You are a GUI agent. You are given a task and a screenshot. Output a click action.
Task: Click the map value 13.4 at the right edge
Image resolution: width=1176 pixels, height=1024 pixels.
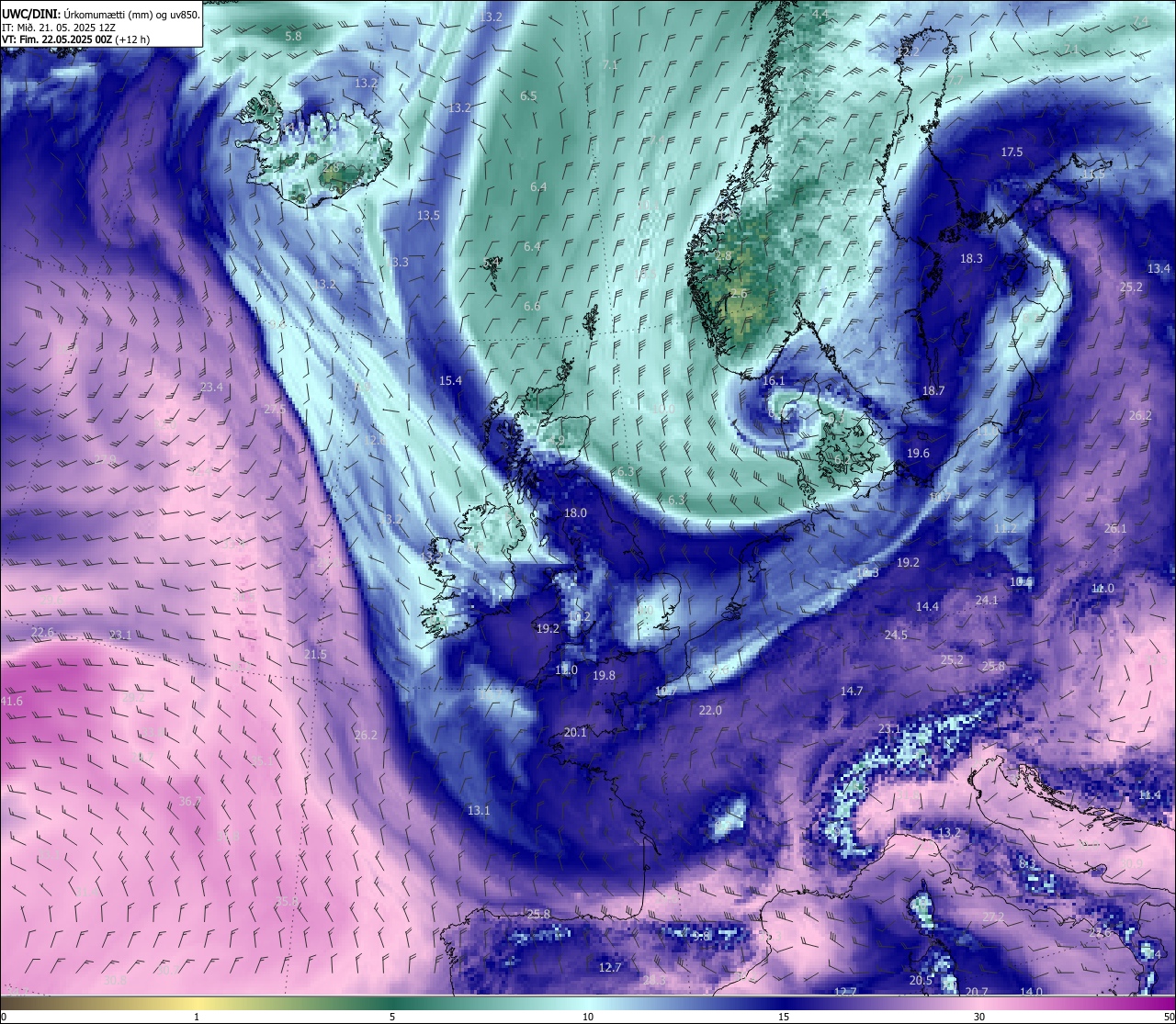point(1159,268)
